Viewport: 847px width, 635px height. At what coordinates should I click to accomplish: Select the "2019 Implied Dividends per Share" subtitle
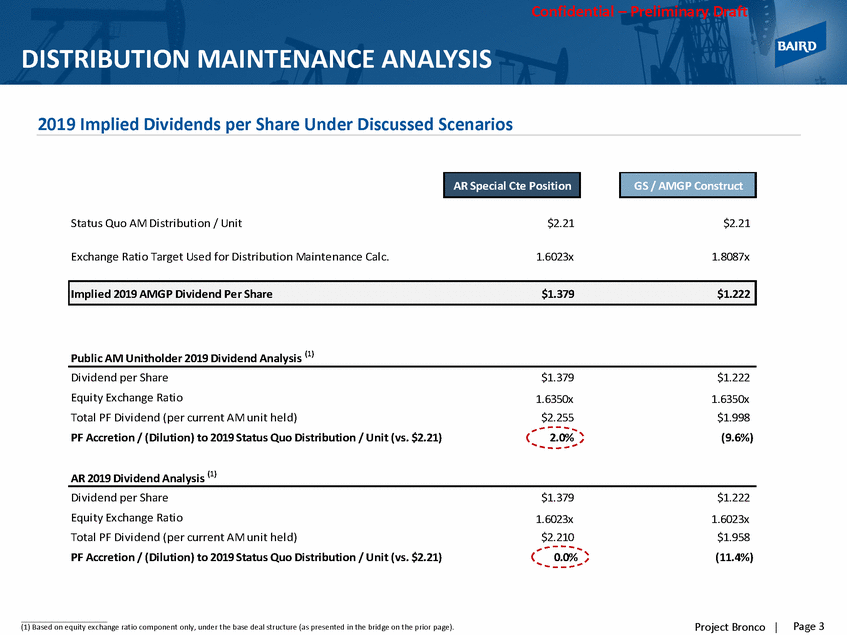coord(275,124)
